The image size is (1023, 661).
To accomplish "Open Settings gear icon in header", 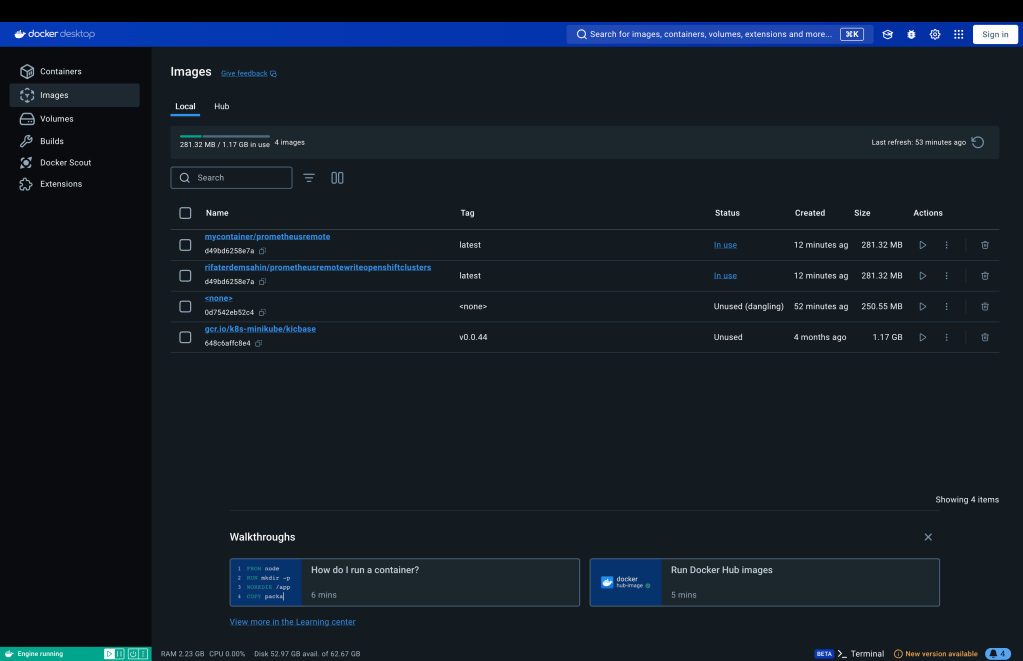I will click(935, 35).
